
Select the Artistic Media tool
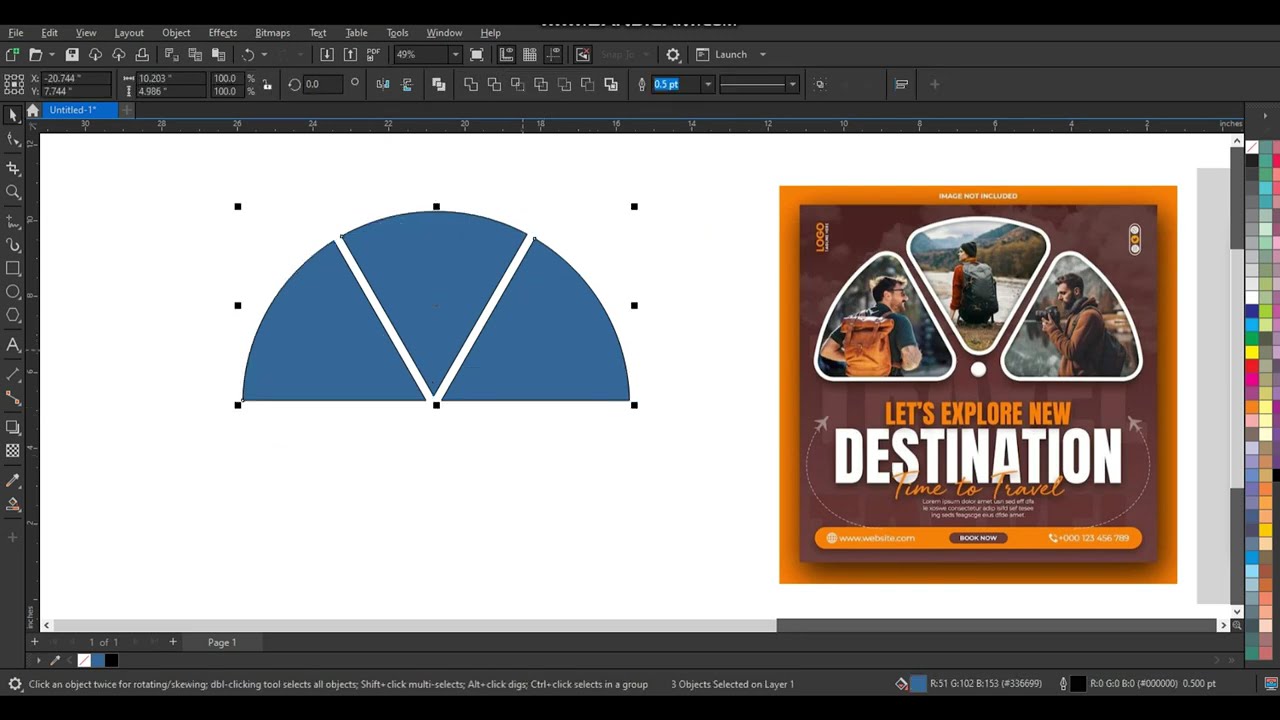click(13, 245)
